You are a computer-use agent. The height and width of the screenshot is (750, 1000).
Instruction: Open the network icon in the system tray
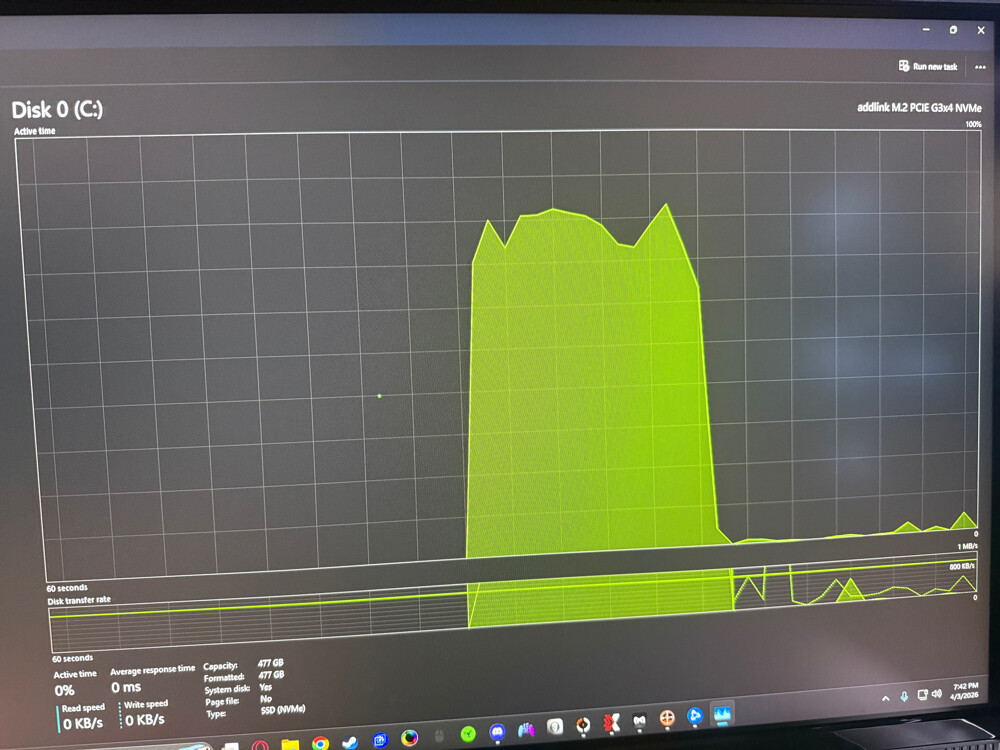pos(922,695)
